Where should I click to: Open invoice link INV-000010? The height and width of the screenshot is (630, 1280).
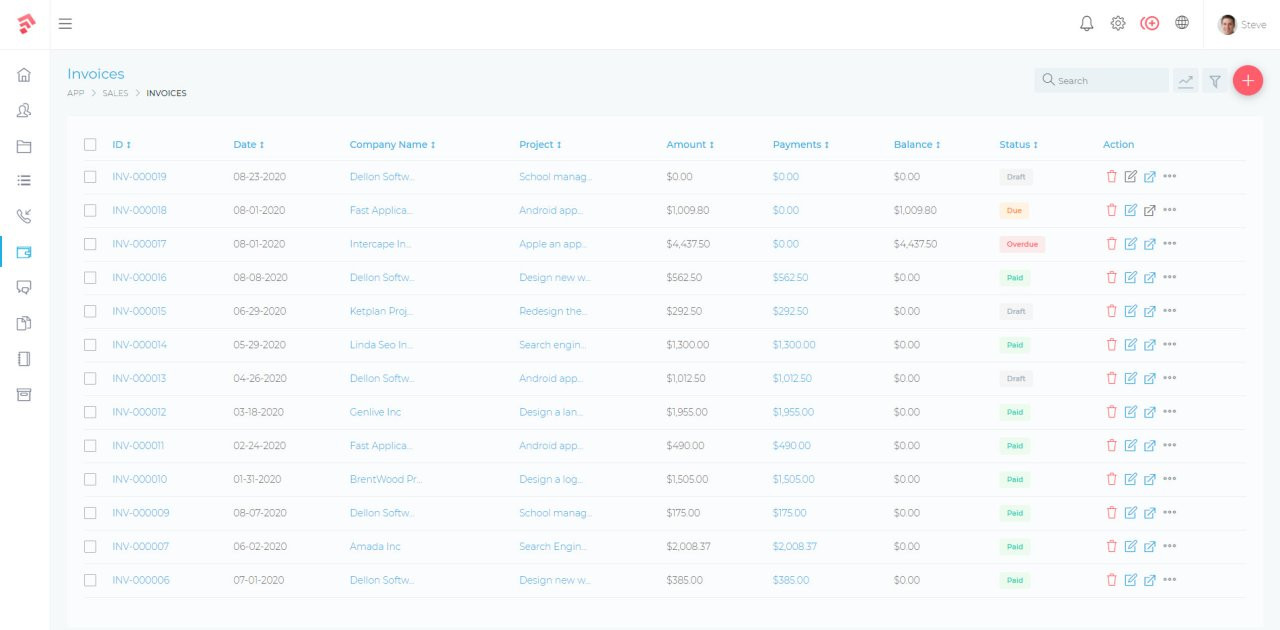click(140, 479)
